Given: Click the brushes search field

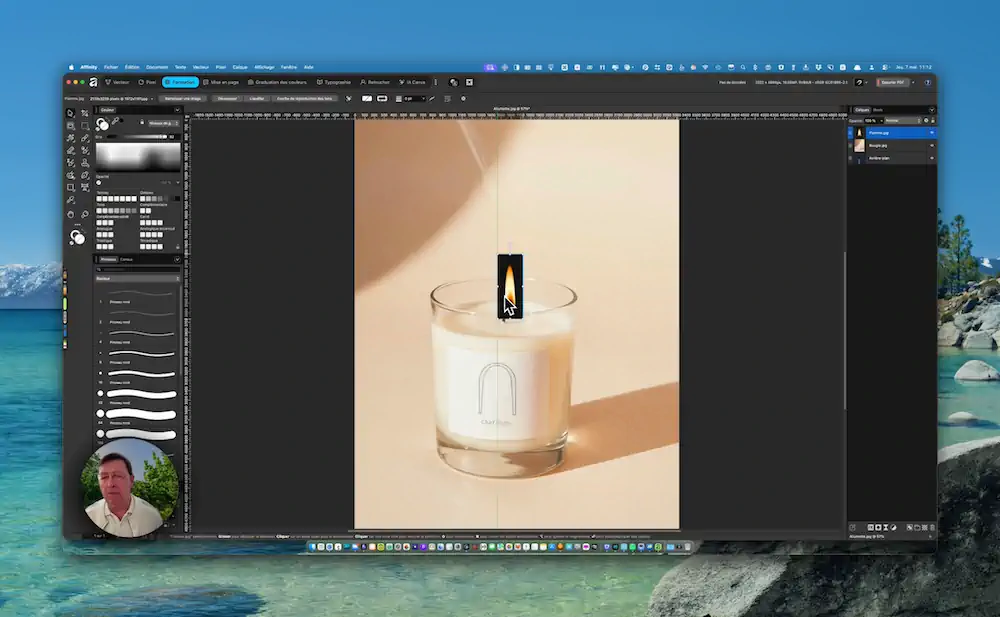Looking at the screenshot, I should (x=138, y=269).
